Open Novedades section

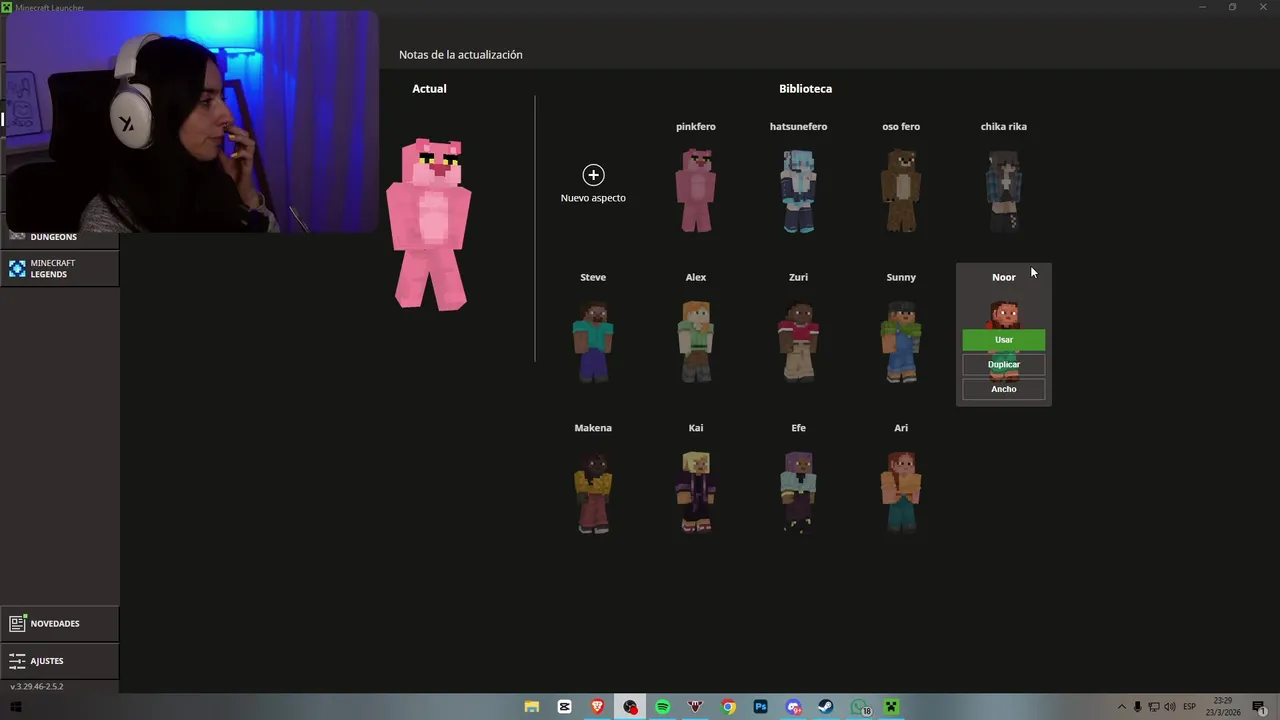pos(60,624)
